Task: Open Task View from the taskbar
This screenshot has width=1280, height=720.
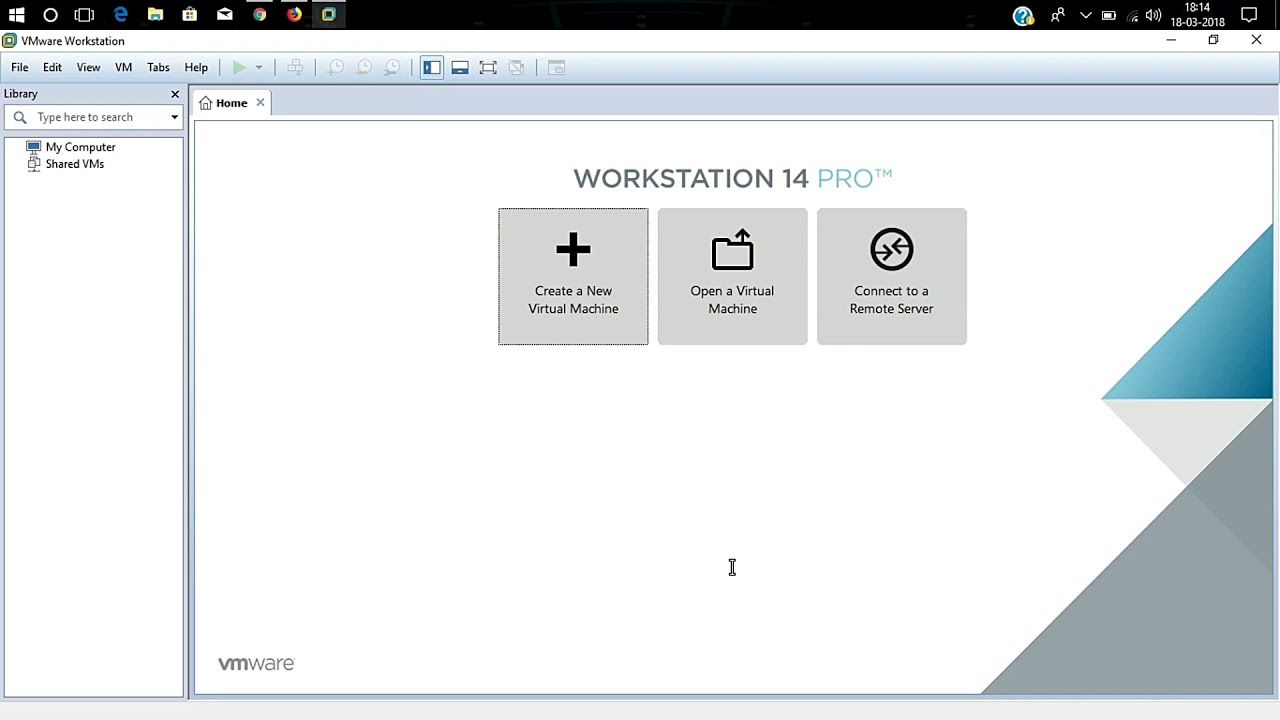Action: 84,15
